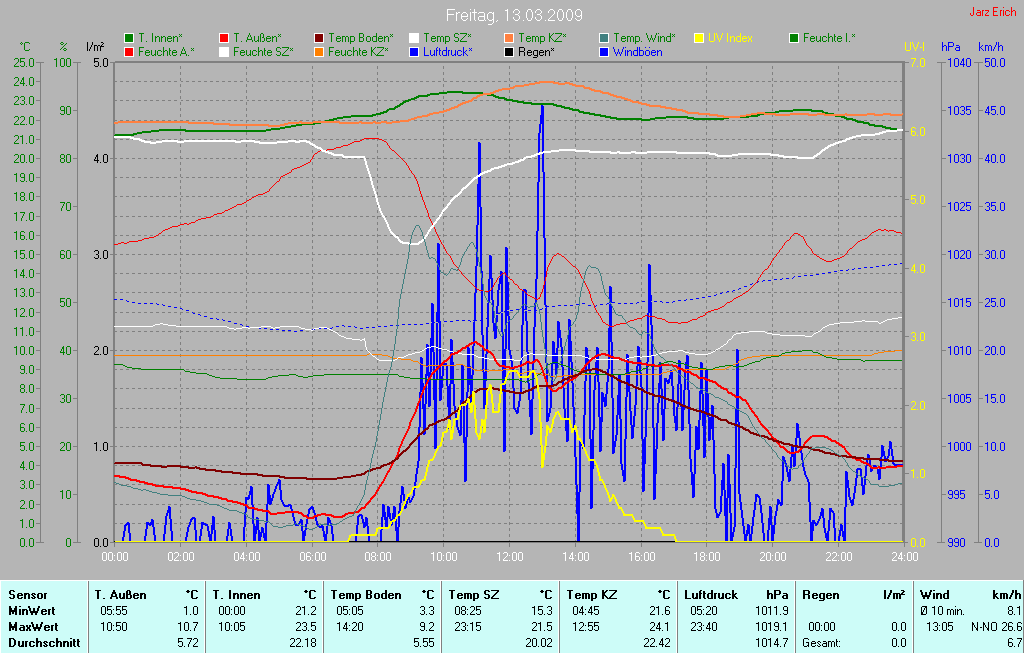Click the wind average value 6.7

1014,643
